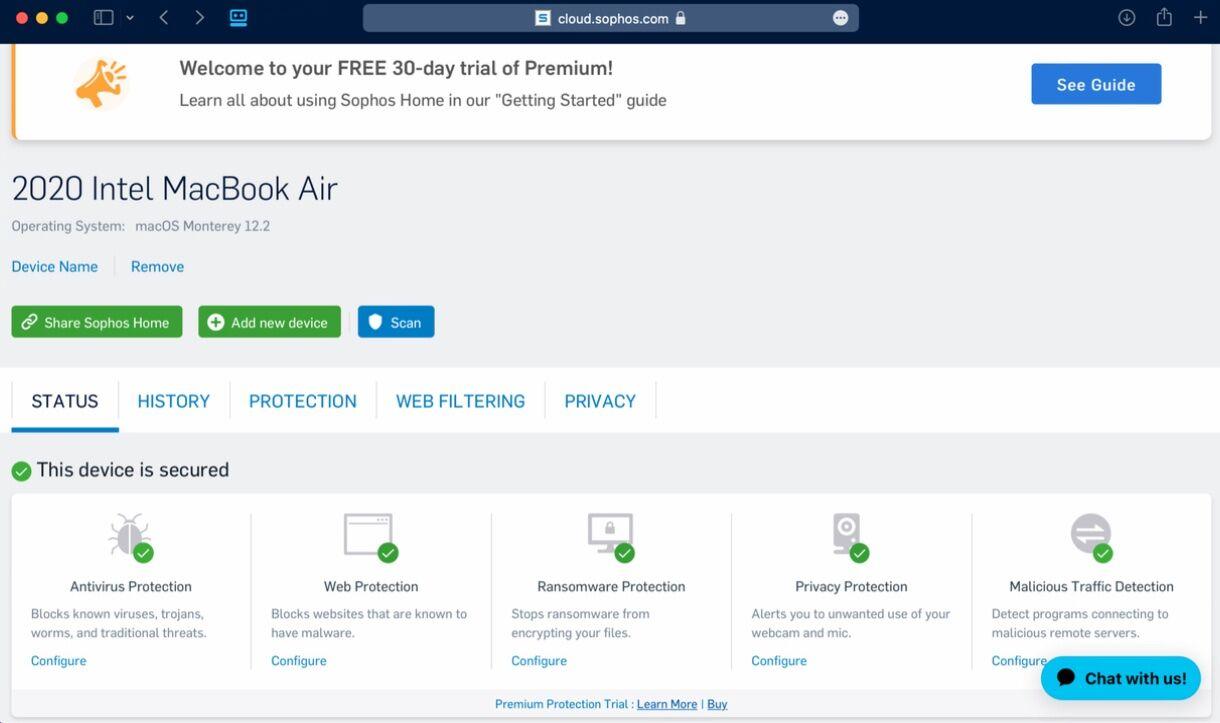Click the Antivirus Protection bug icon

[130, 537]
